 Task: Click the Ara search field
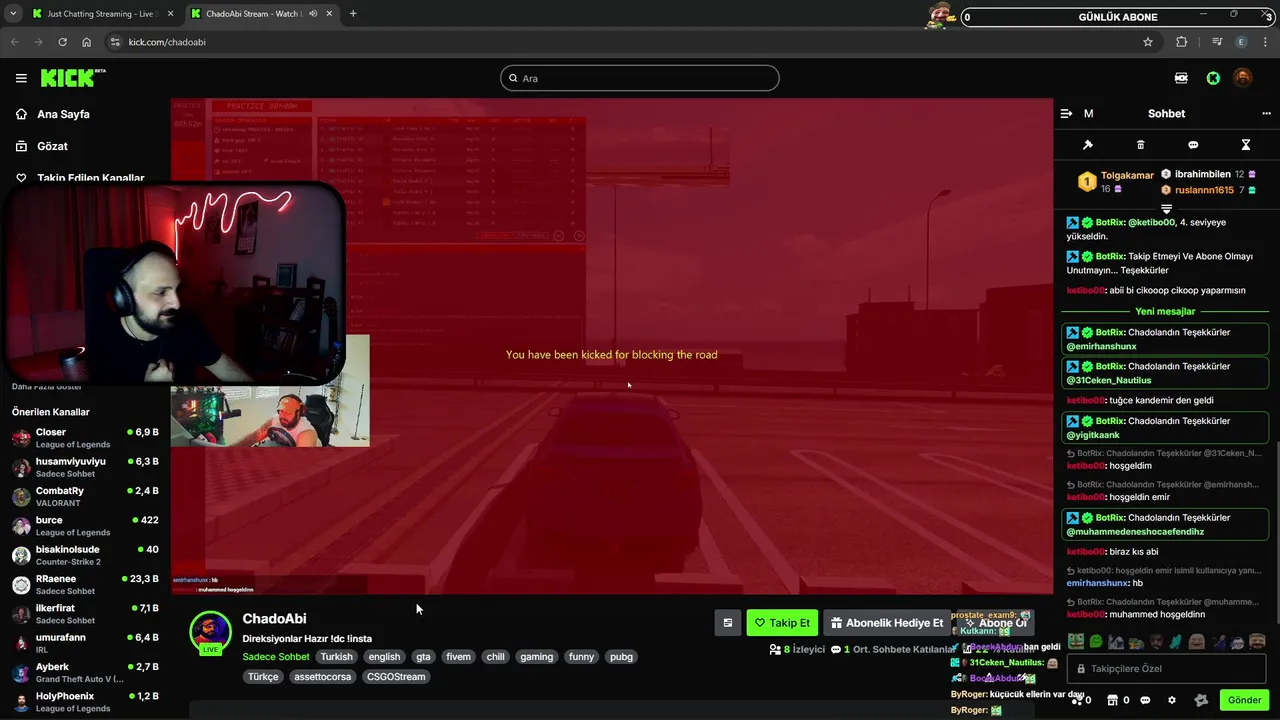pos(640,78)
